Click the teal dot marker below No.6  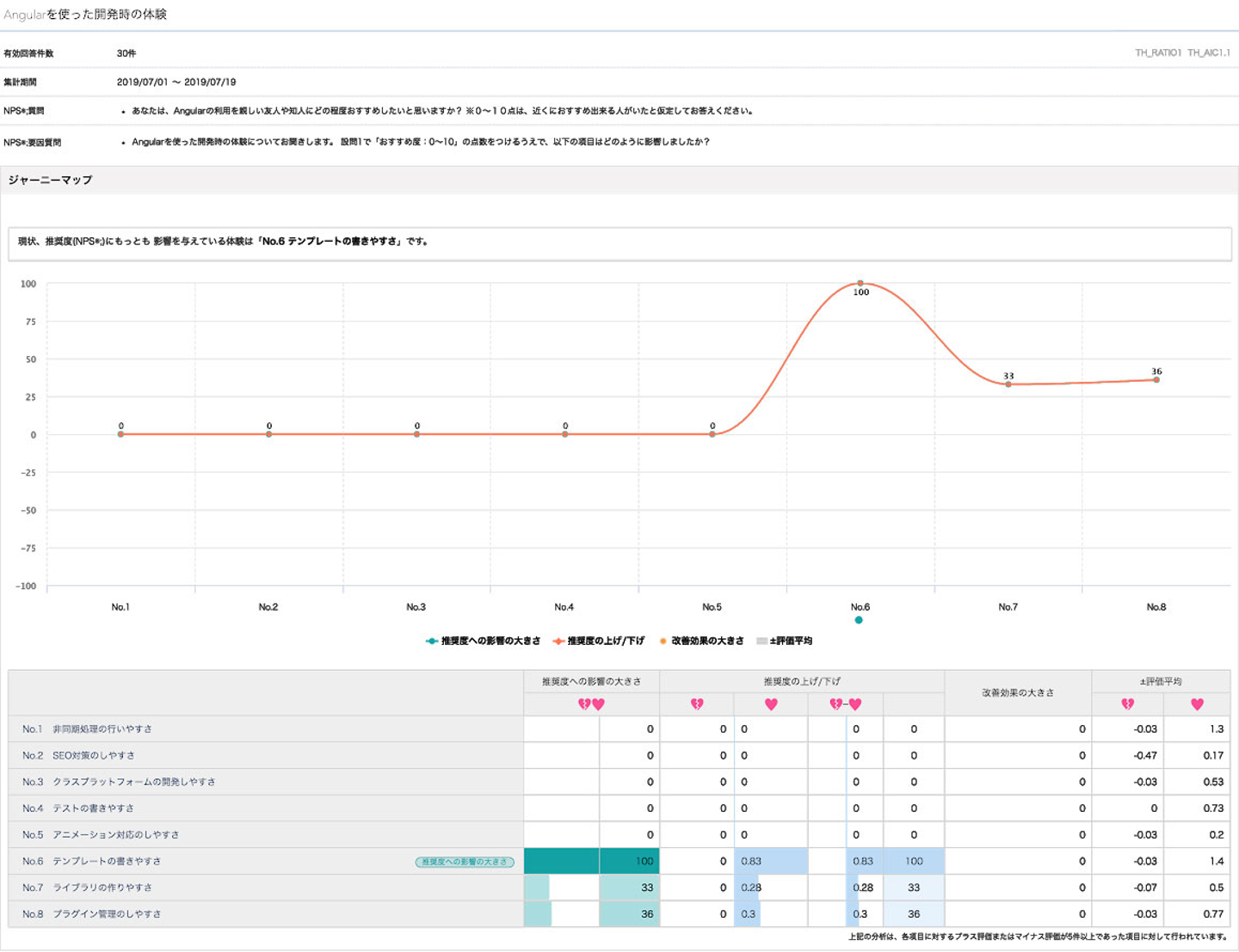859,620
